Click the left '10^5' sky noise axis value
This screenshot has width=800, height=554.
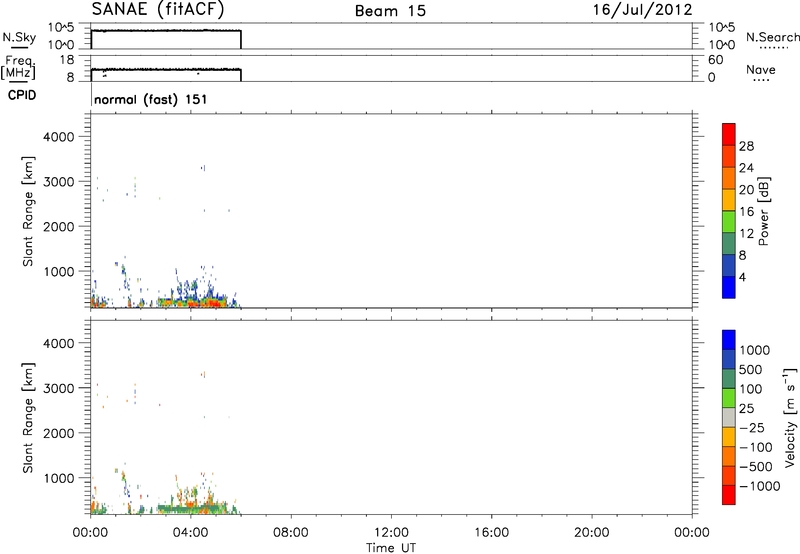pos(61,27)
